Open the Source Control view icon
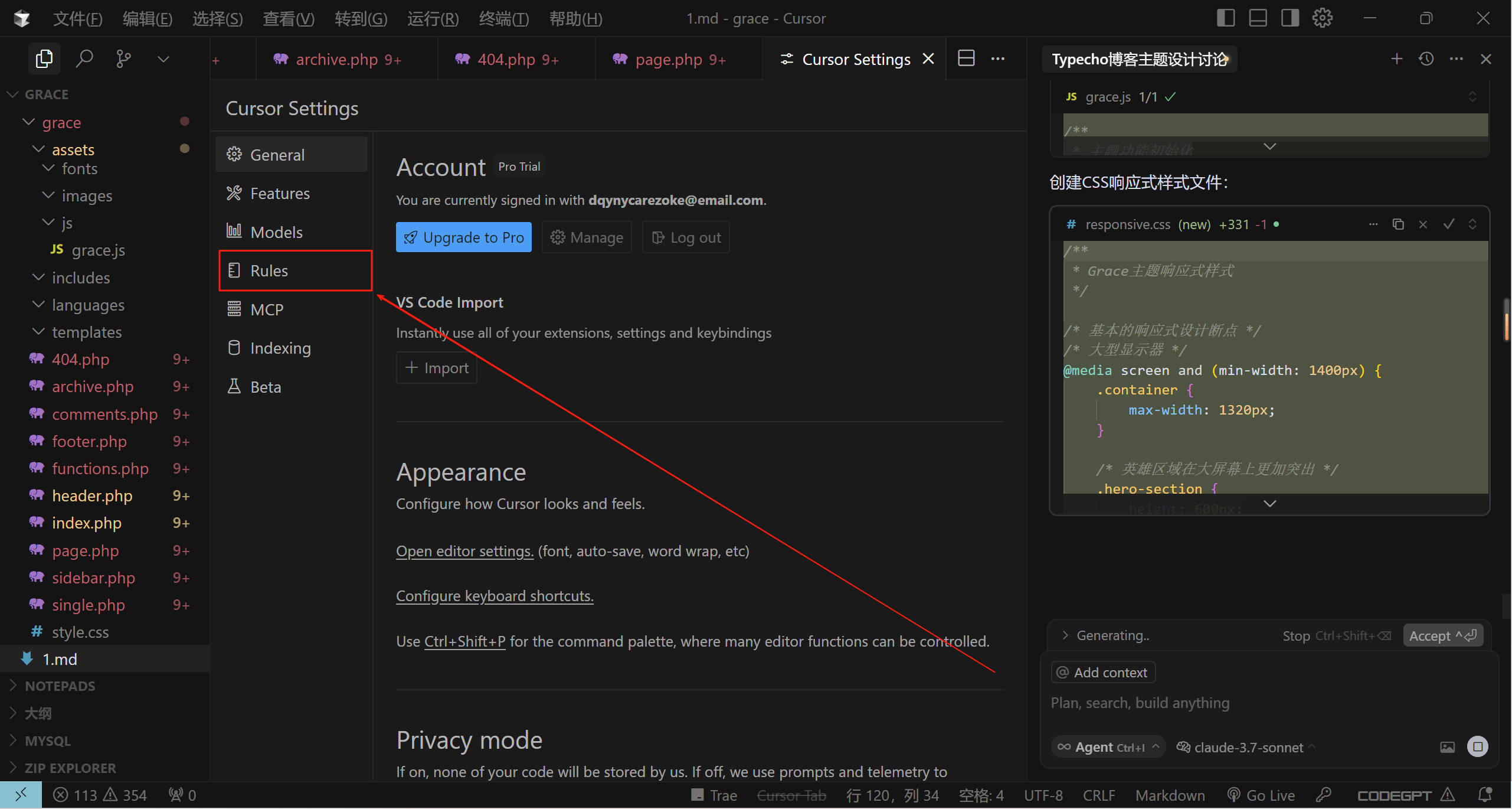 [x=123, y=58]
